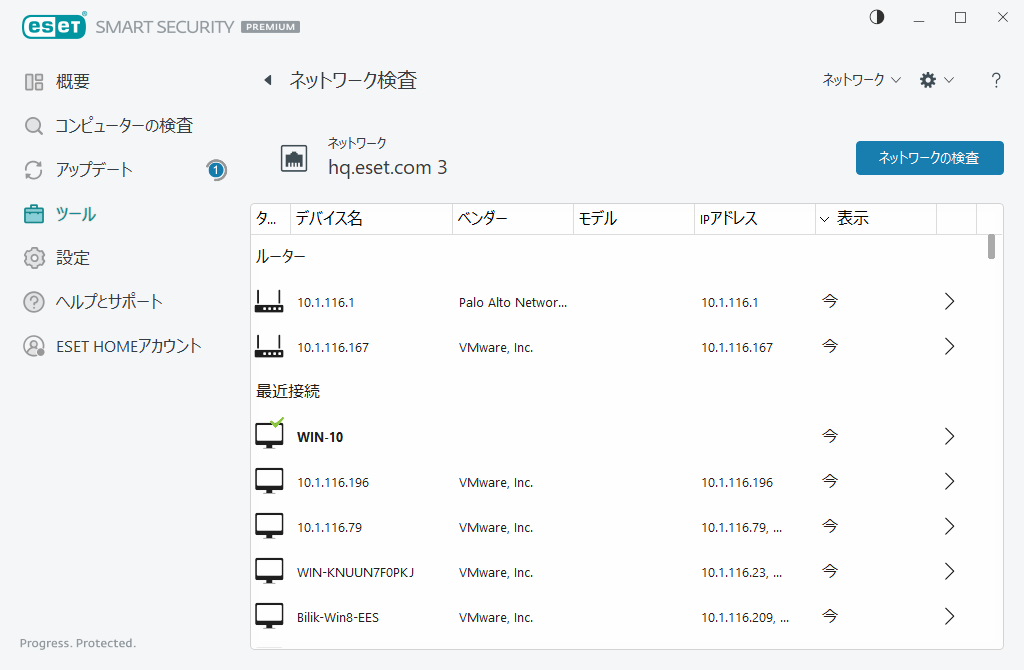
Task: Open help via question mark icon
Action: tap(996, 80)
